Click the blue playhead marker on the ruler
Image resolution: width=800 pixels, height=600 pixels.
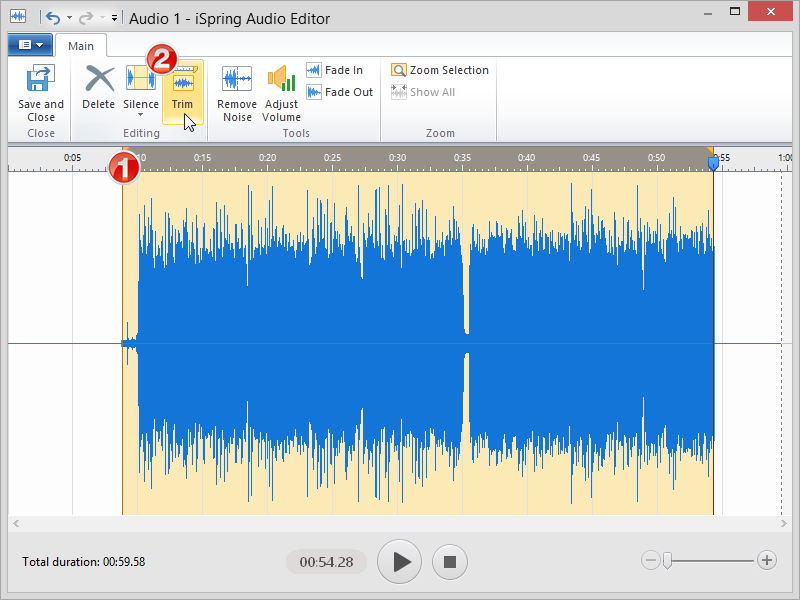pyautogui.click(x=713, y=163)
